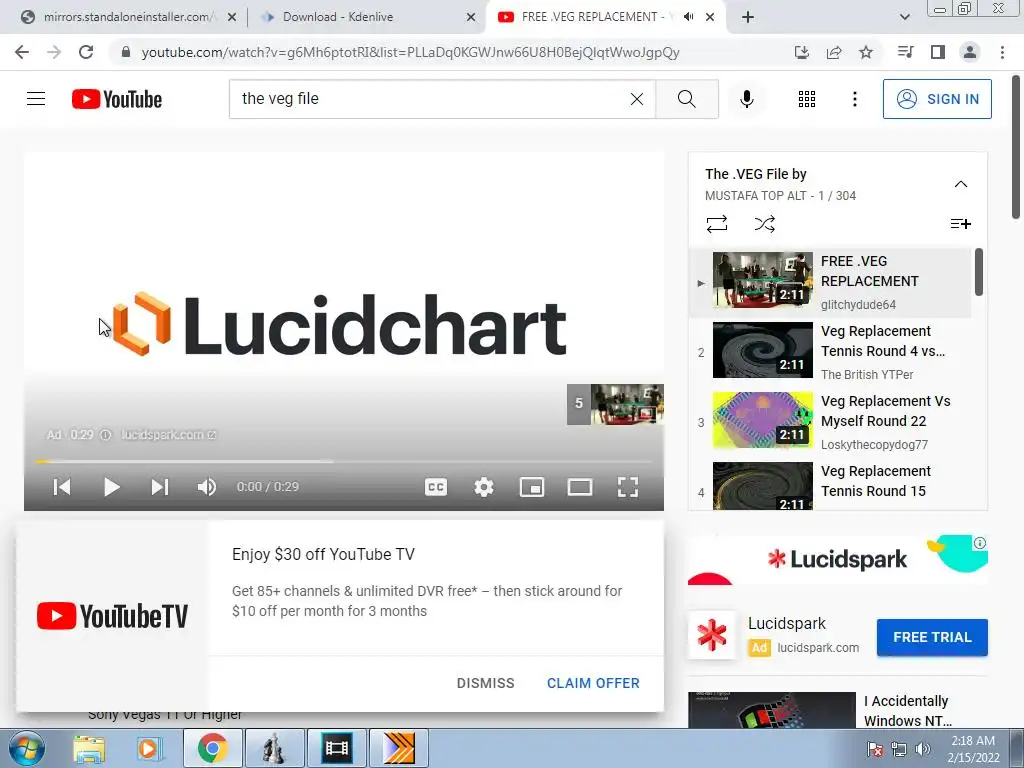Image resolution: width=1024 pixels, height=768 pixels.
Task: Open the film strip video editor taskbar icon
Action: point(336,748)
